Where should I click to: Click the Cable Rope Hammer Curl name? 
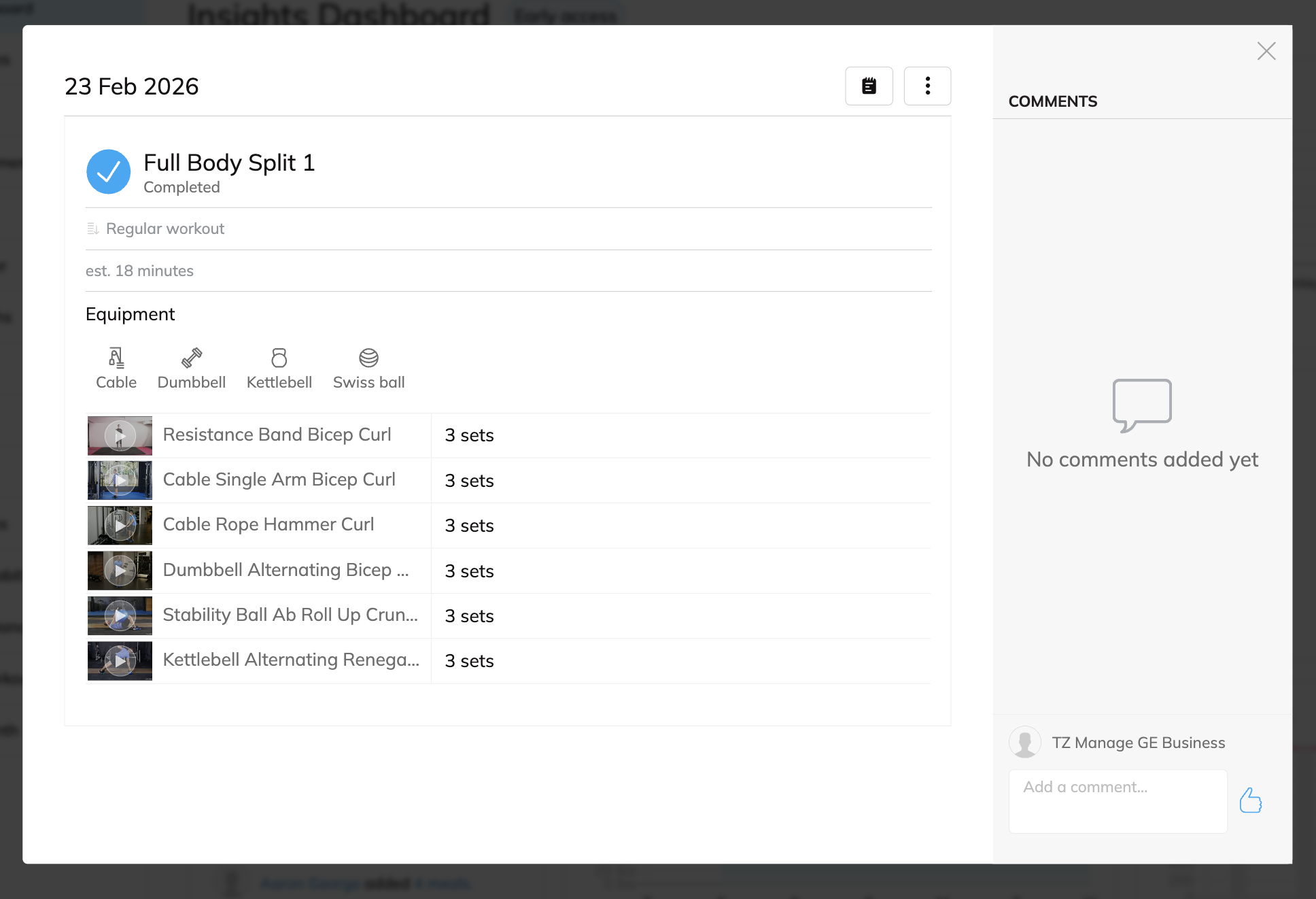(x=269, y=524)
